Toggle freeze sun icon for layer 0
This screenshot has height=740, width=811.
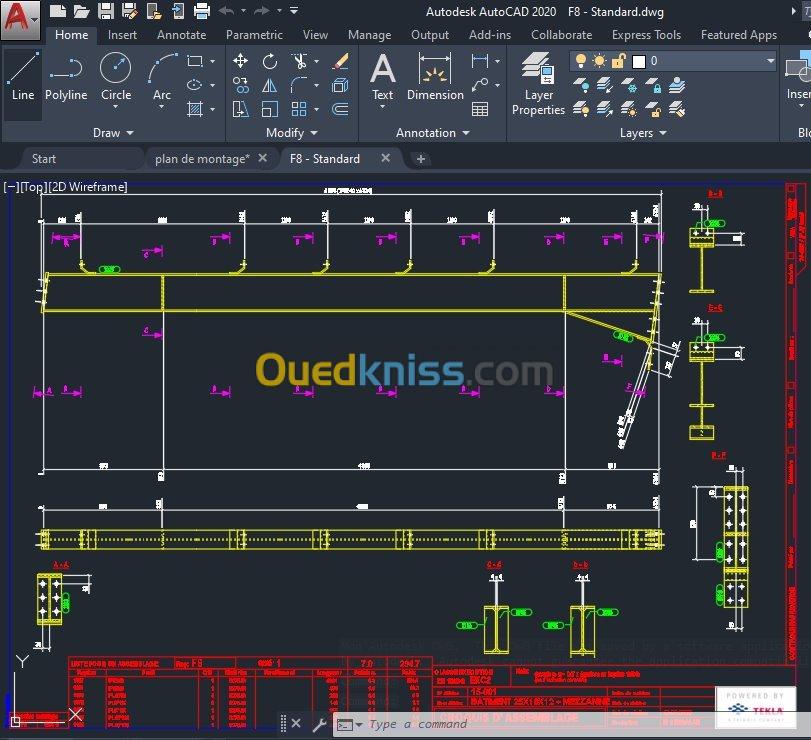[599, 61]
